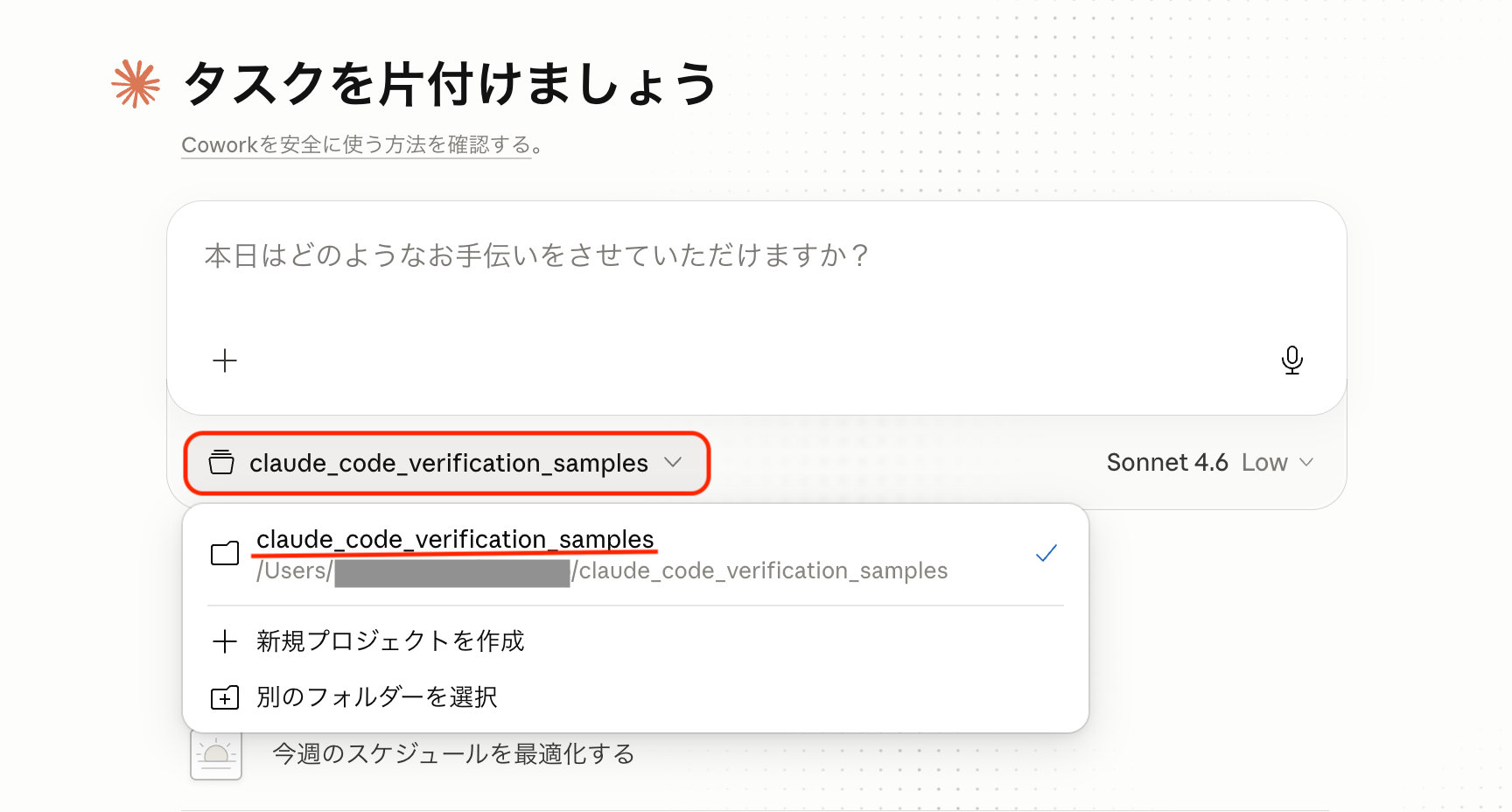Click 今週のスケジュールを最適化する suggestion
Viewport: 1512px width, 812px height.
[x=454, y=753]
